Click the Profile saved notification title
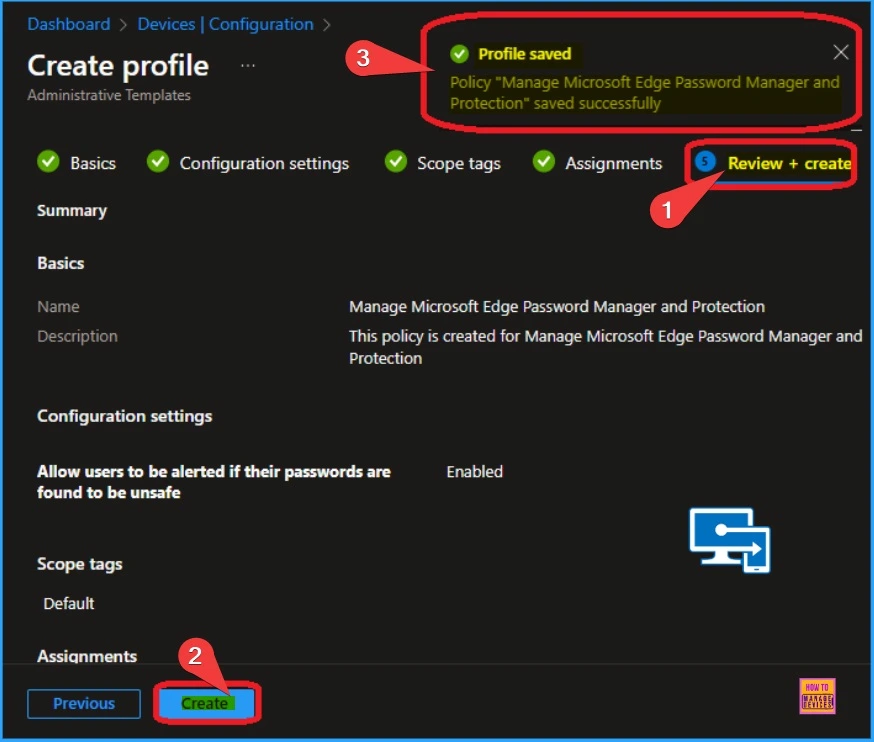 [x=525, y=54]
